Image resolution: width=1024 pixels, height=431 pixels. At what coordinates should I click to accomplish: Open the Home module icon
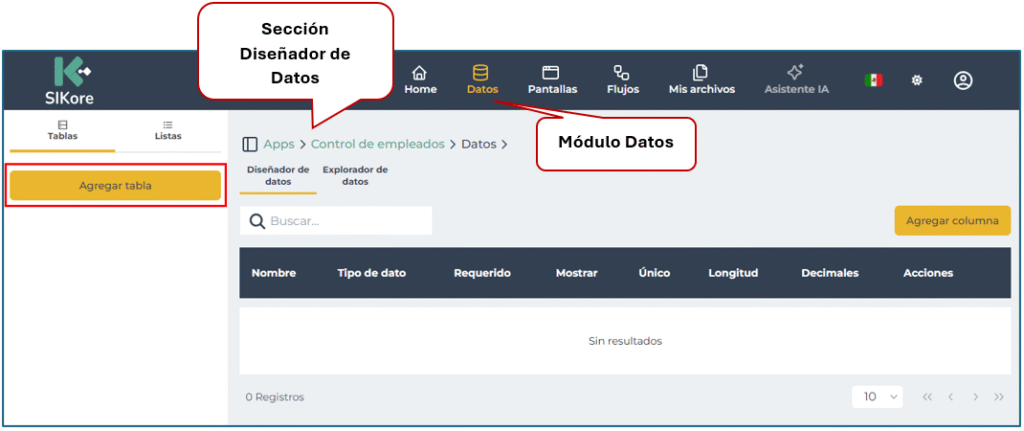[420, 73]
